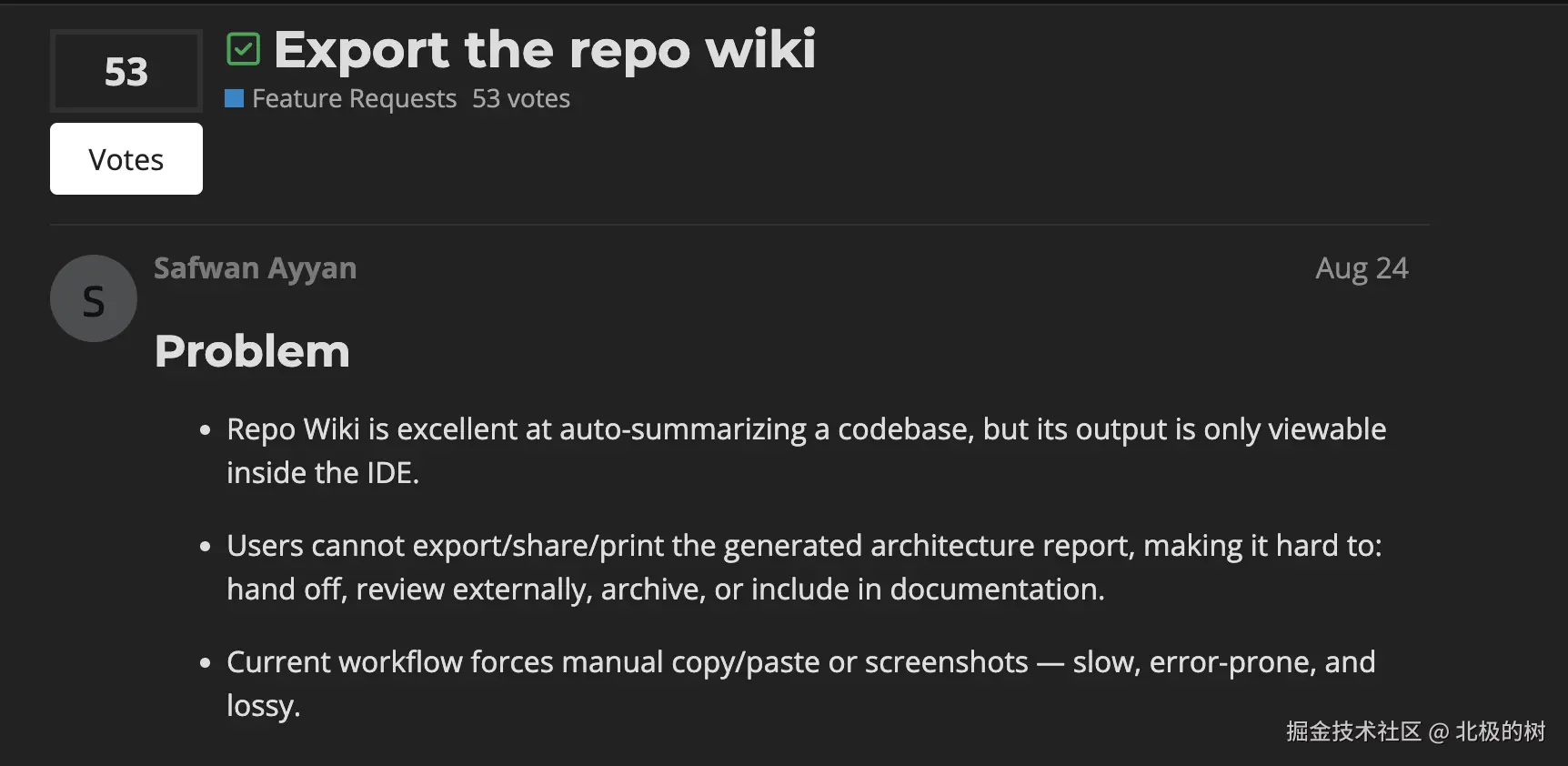
Task: Click the Current workflow forces bullet text
Action: tap(799, 662)
